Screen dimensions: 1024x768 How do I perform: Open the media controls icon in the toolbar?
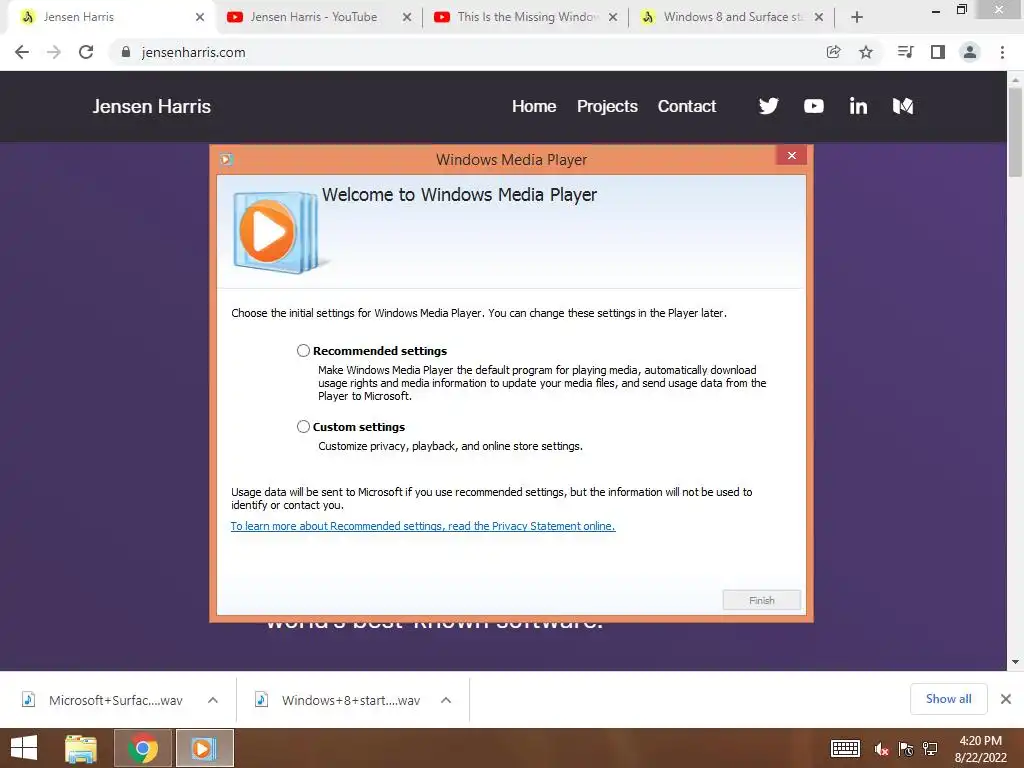click(x=905, y=52)
